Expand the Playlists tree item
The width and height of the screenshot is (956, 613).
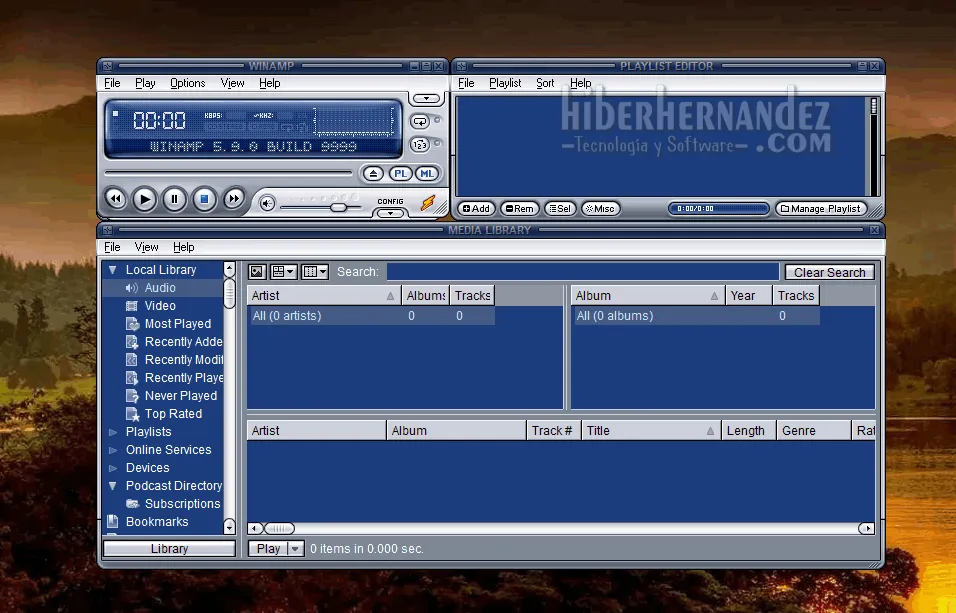tap(113, 431)
